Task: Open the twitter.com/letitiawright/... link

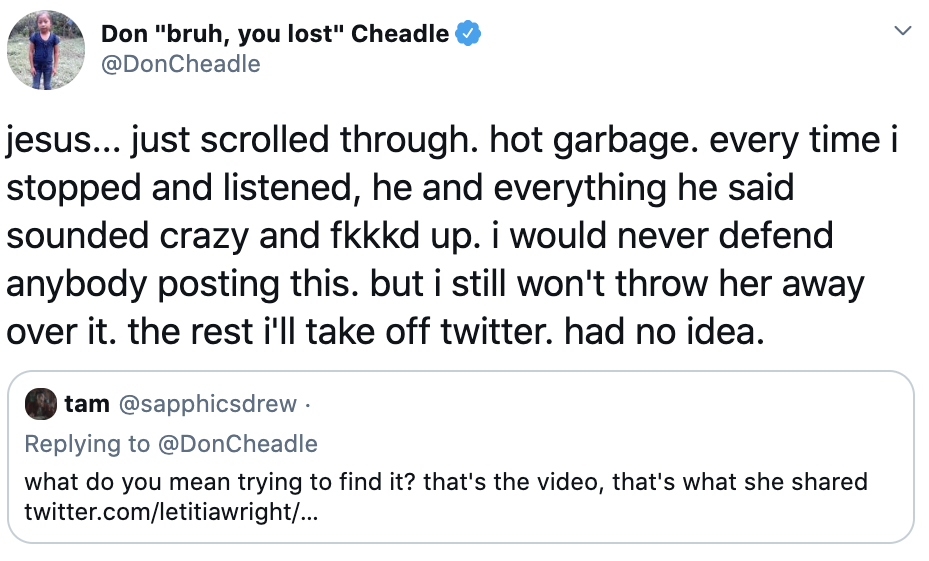Action: tap(172, 513)
